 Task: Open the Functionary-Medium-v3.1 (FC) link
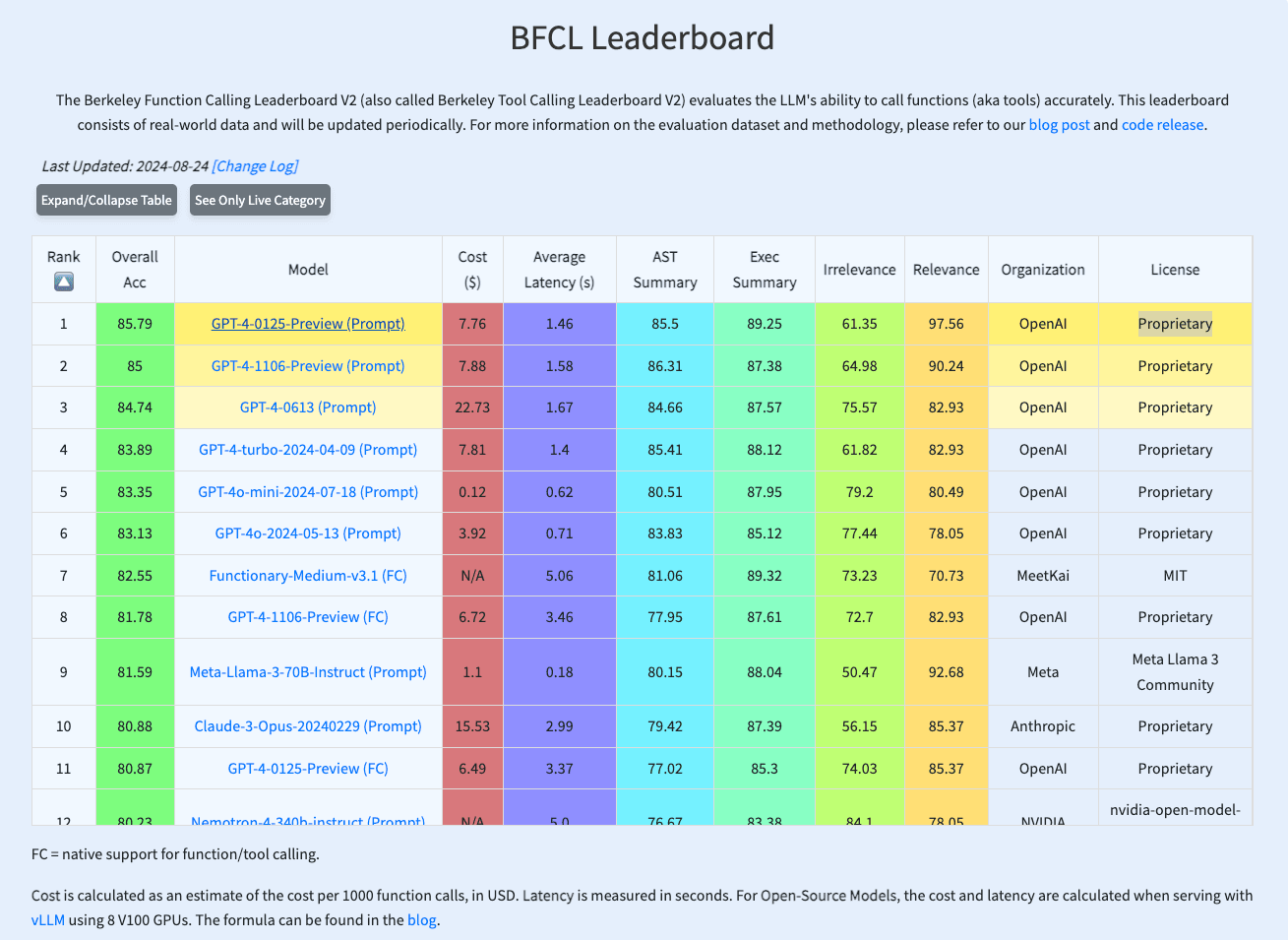point(308,575)
